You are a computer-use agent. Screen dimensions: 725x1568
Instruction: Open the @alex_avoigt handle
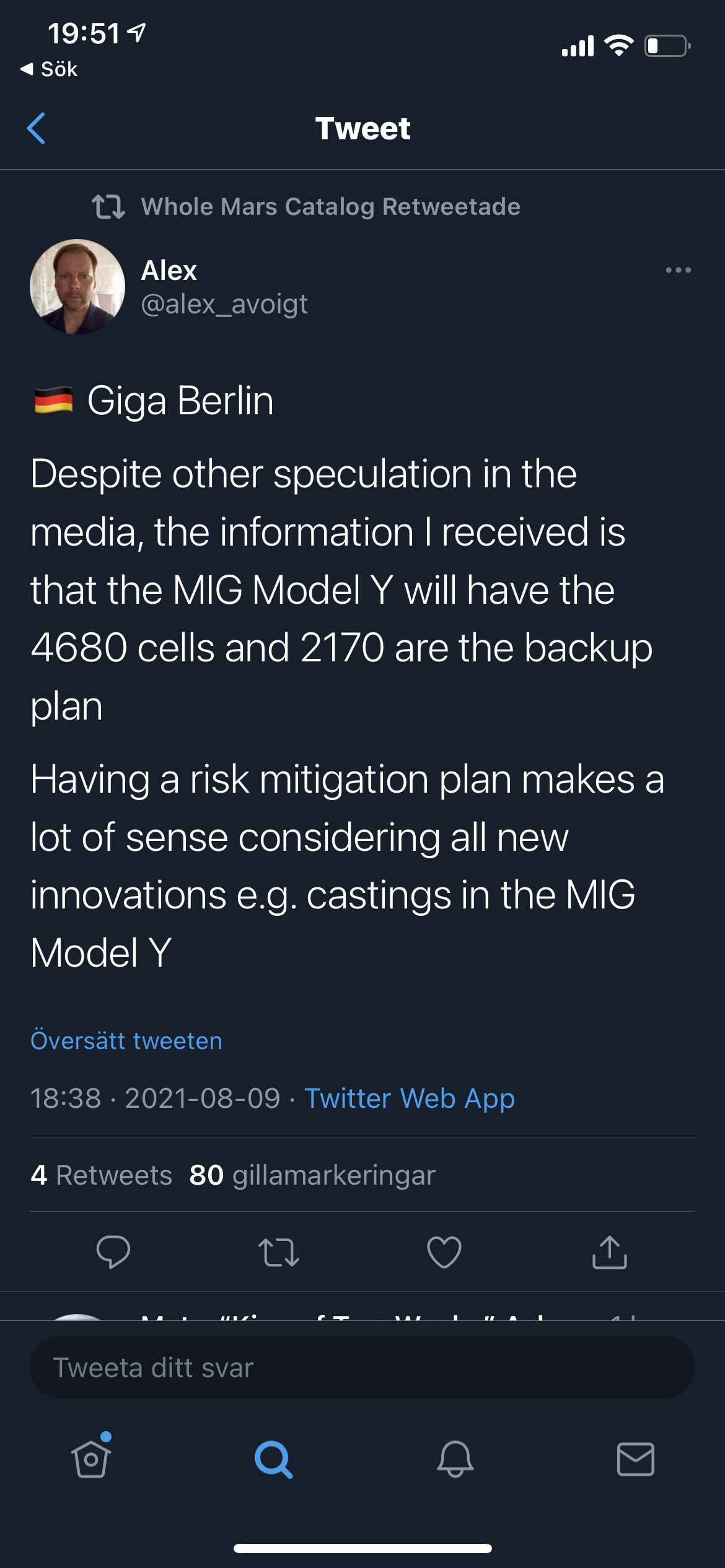click(224, 304)
